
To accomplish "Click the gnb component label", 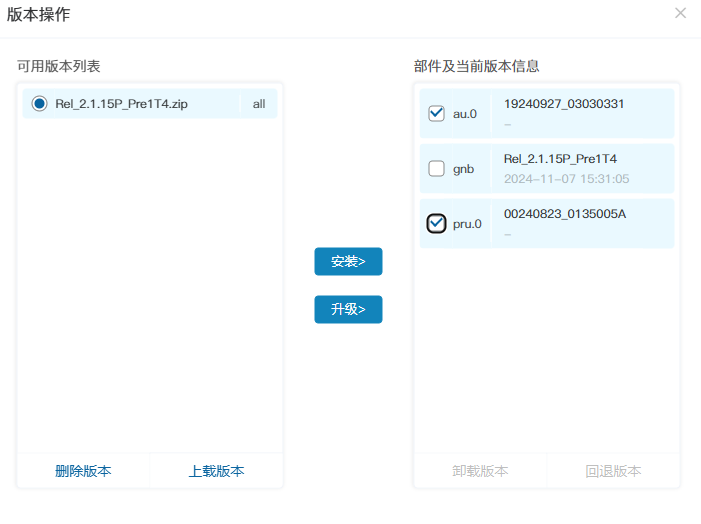I will [x=464, y=169].
